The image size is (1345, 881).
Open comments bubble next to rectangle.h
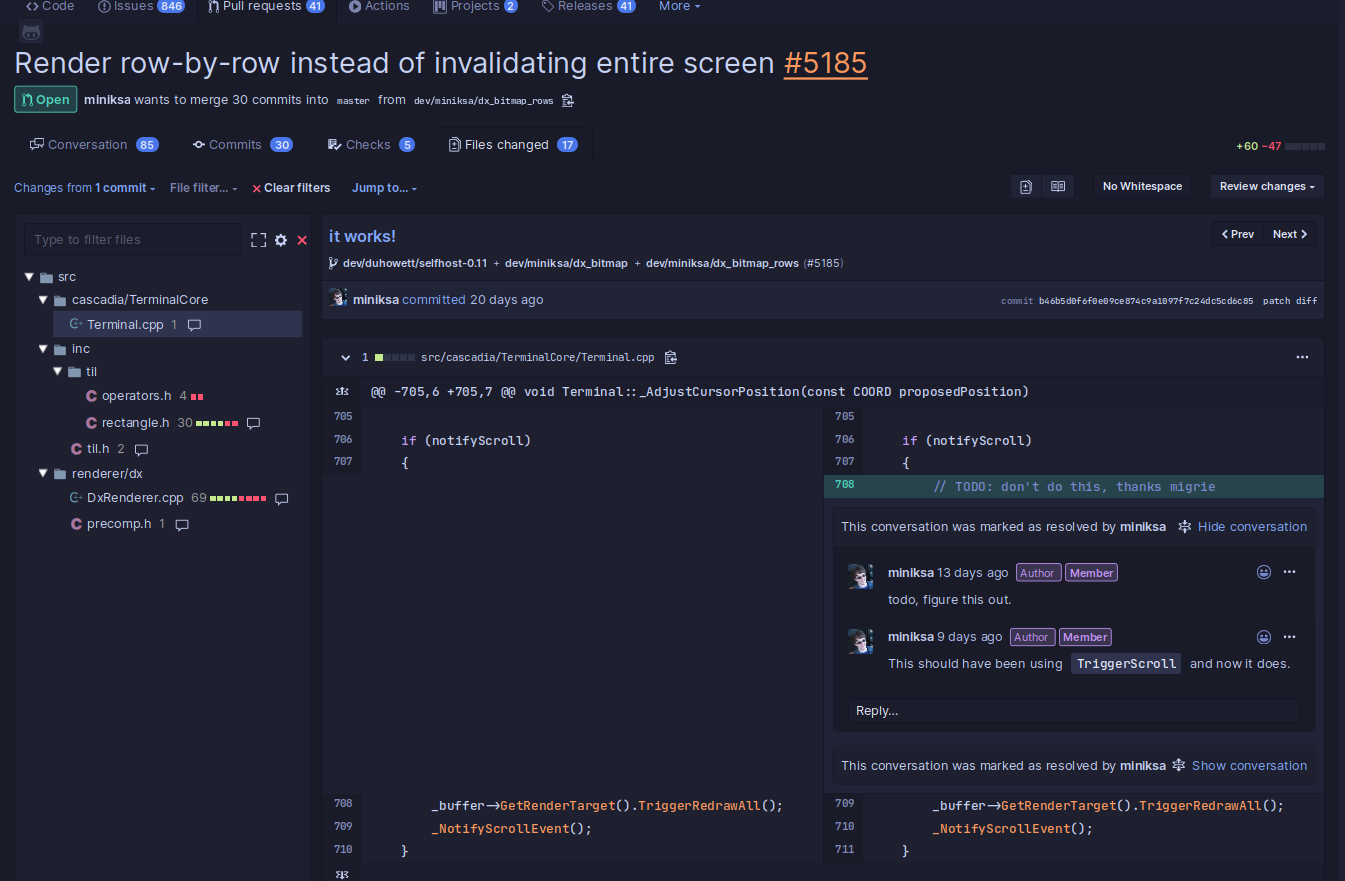click(x=253, y=424)
